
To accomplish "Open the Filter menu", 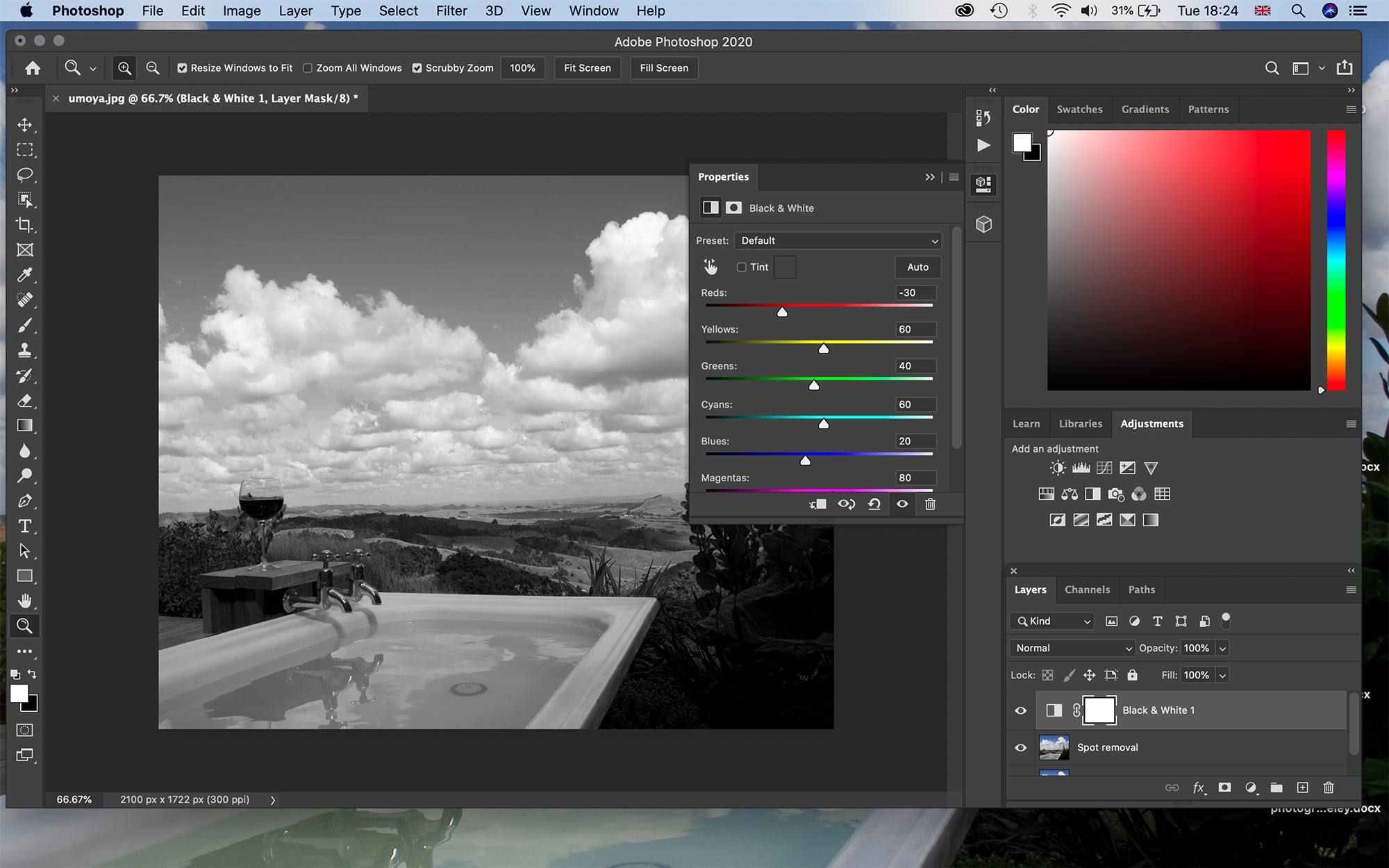I will (452, 11).
